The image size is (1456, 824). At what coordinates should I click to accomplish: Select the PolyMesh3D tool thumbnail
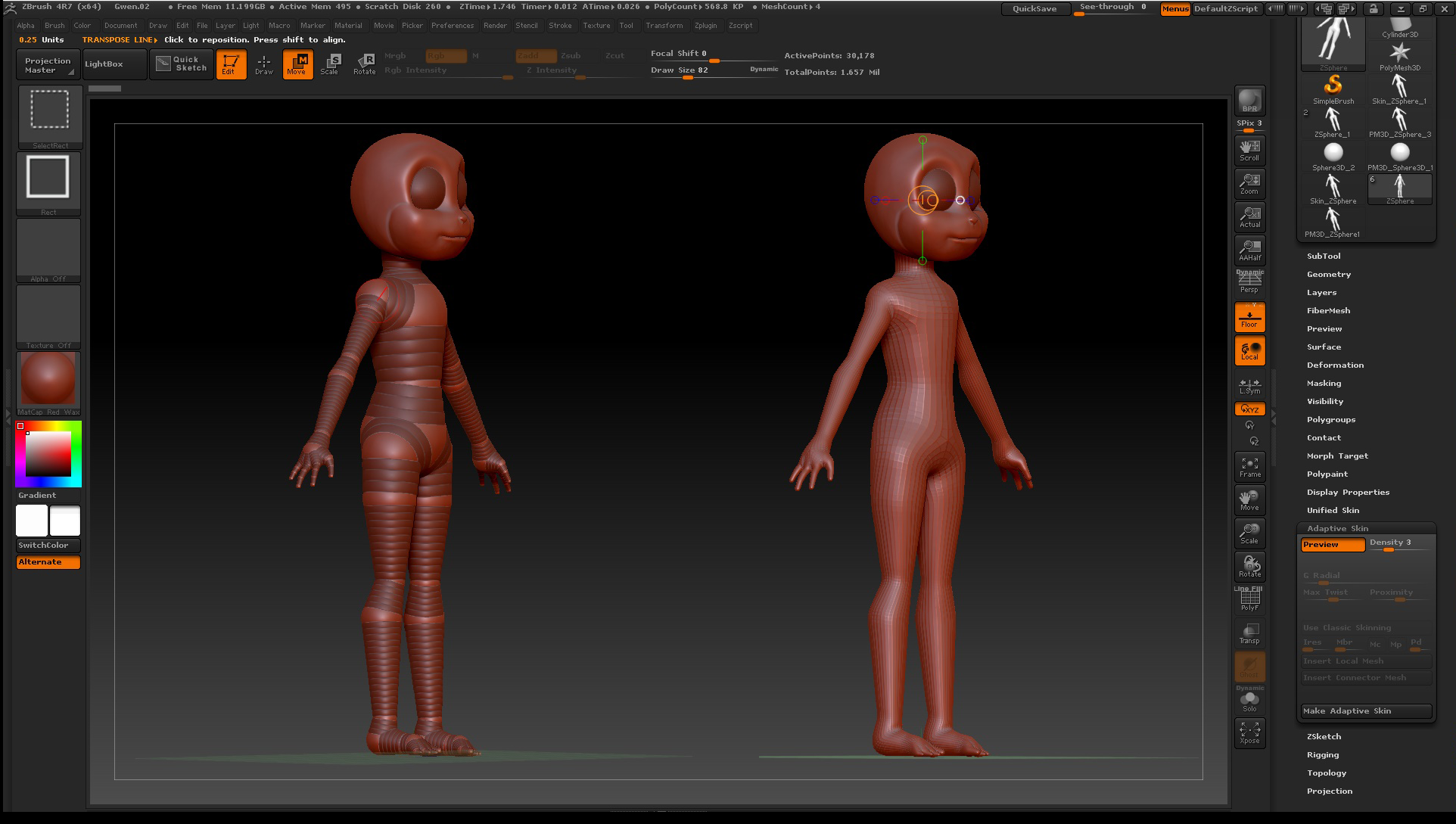point(1399,55)
